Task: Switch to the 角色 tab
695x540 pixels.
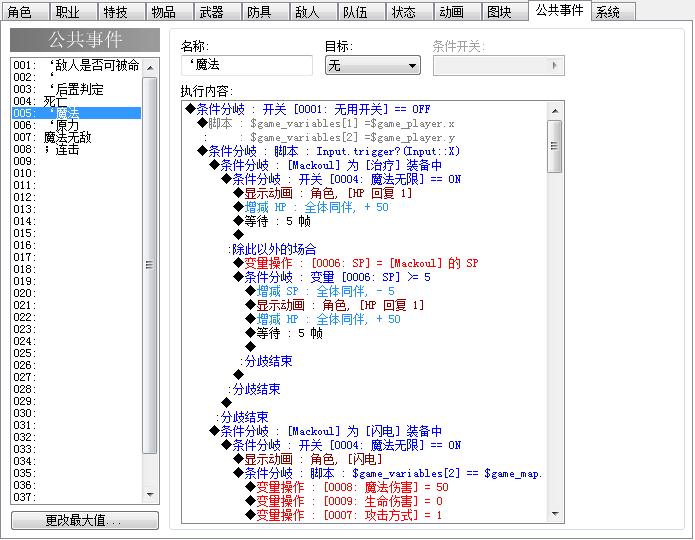Action: pos(24,12)
